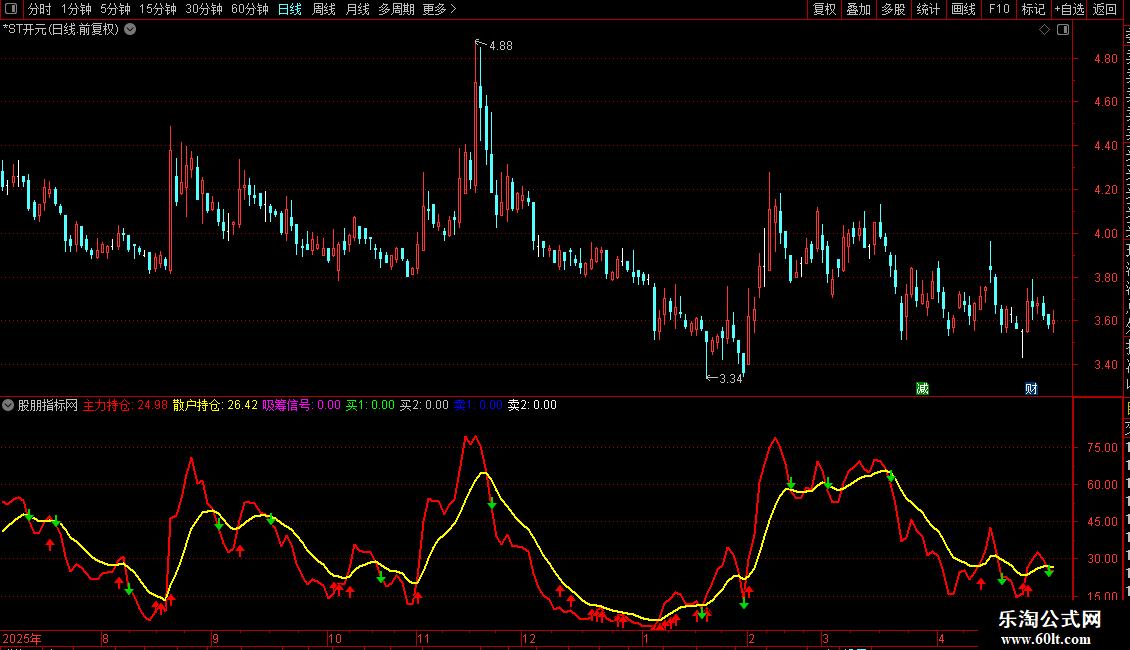Click the 2025年 label on time axis

coord(22,638)
